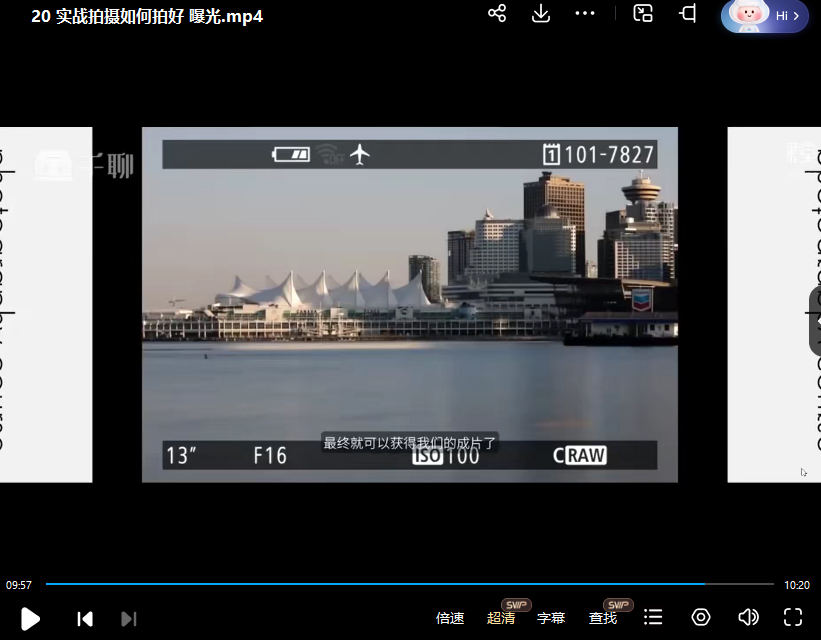Screen dimensions: 821x640
Task: Click the 查找 search option
Action: 603,618
